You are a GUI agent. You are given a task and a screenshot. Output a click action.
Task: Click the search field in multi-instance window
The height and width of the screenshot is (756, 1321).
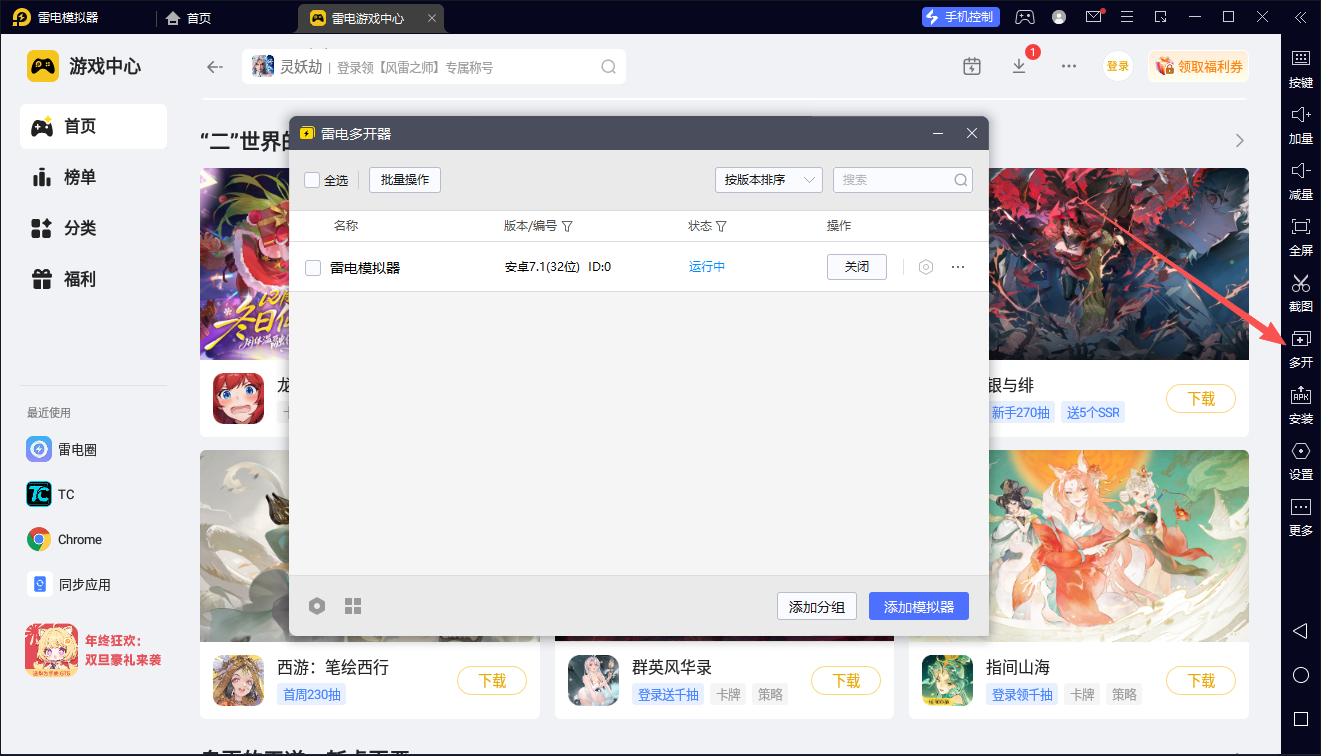[892, 180]
